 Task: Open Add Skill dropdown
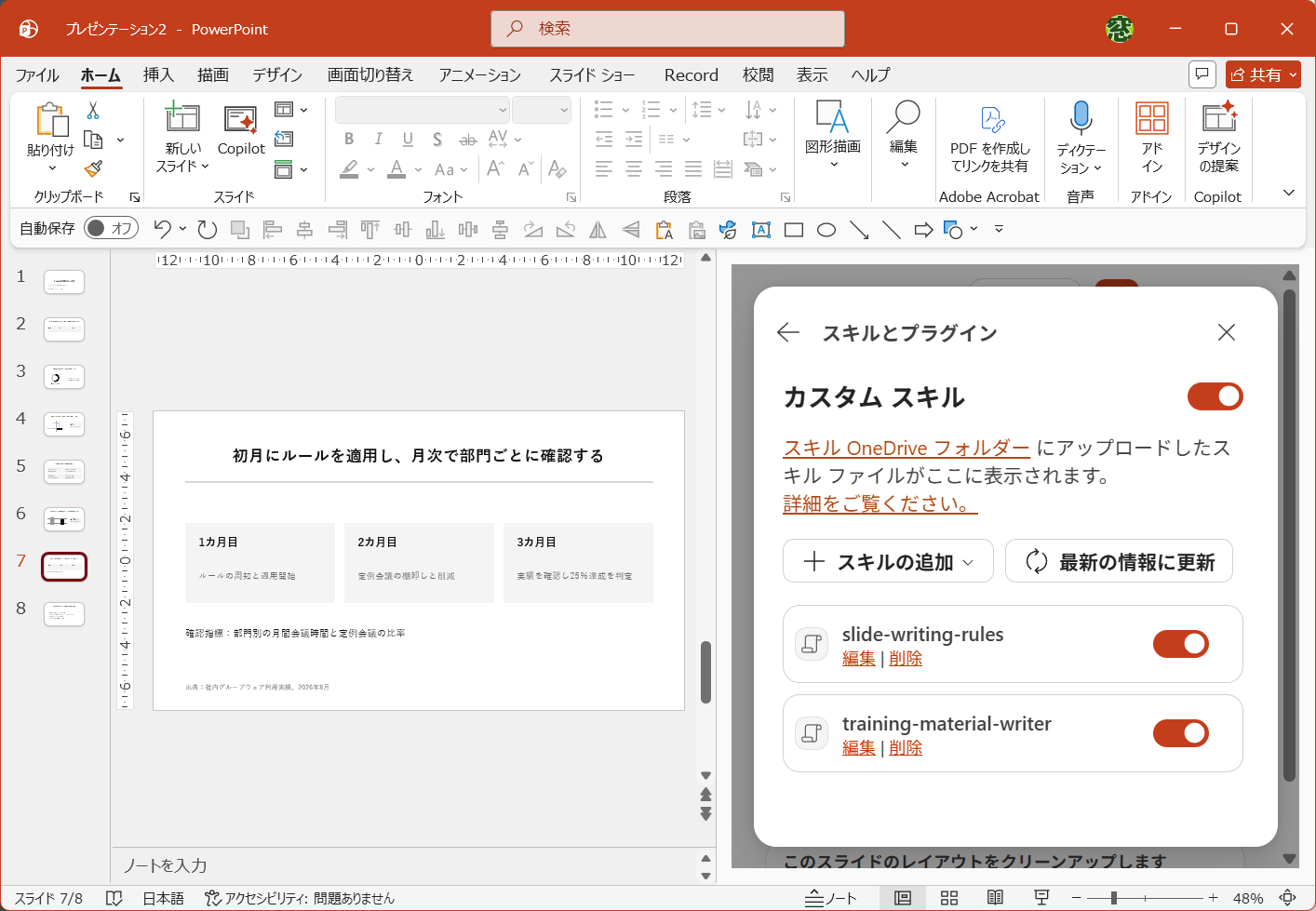888,561
